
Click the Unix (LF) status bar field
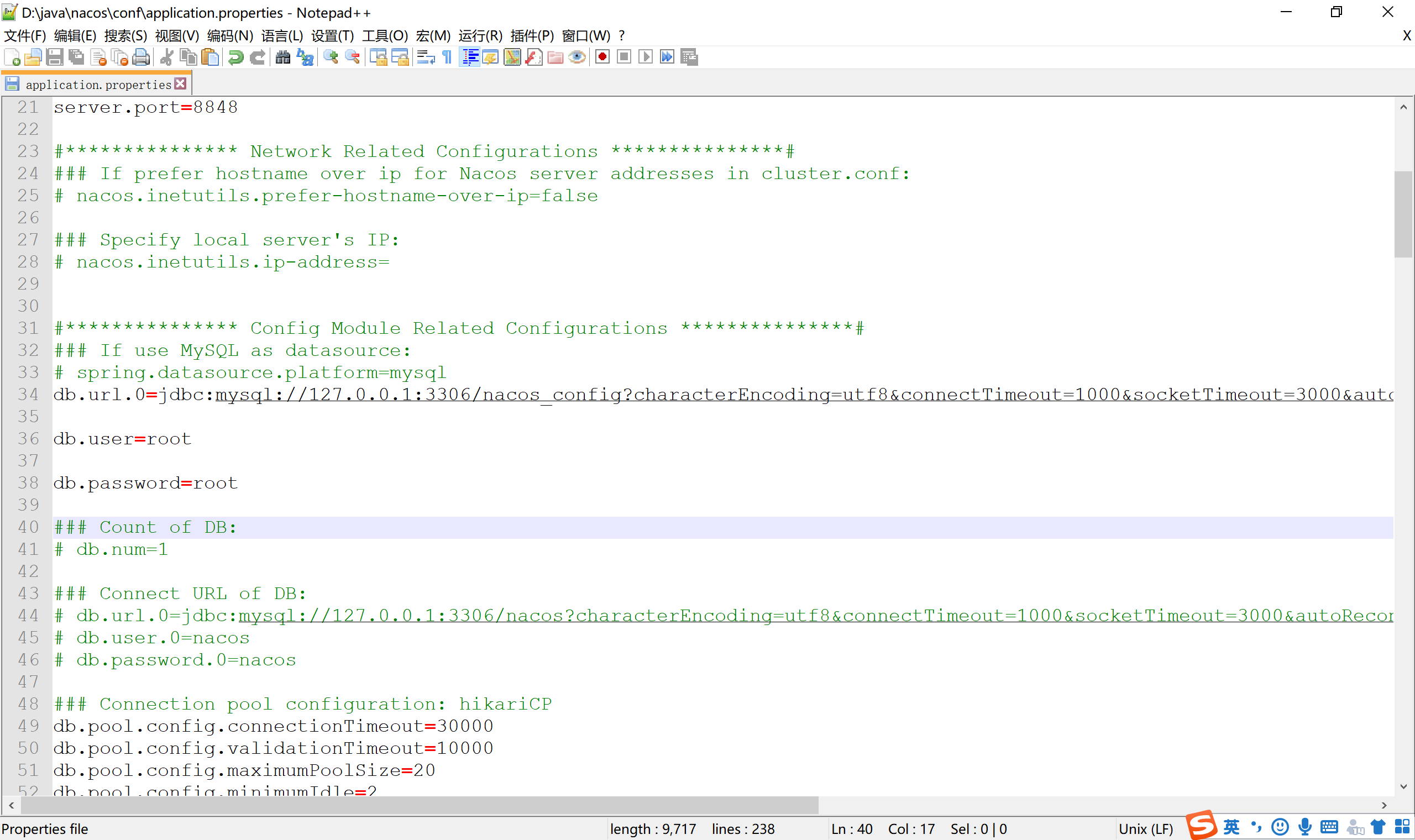click(1146, 829)
